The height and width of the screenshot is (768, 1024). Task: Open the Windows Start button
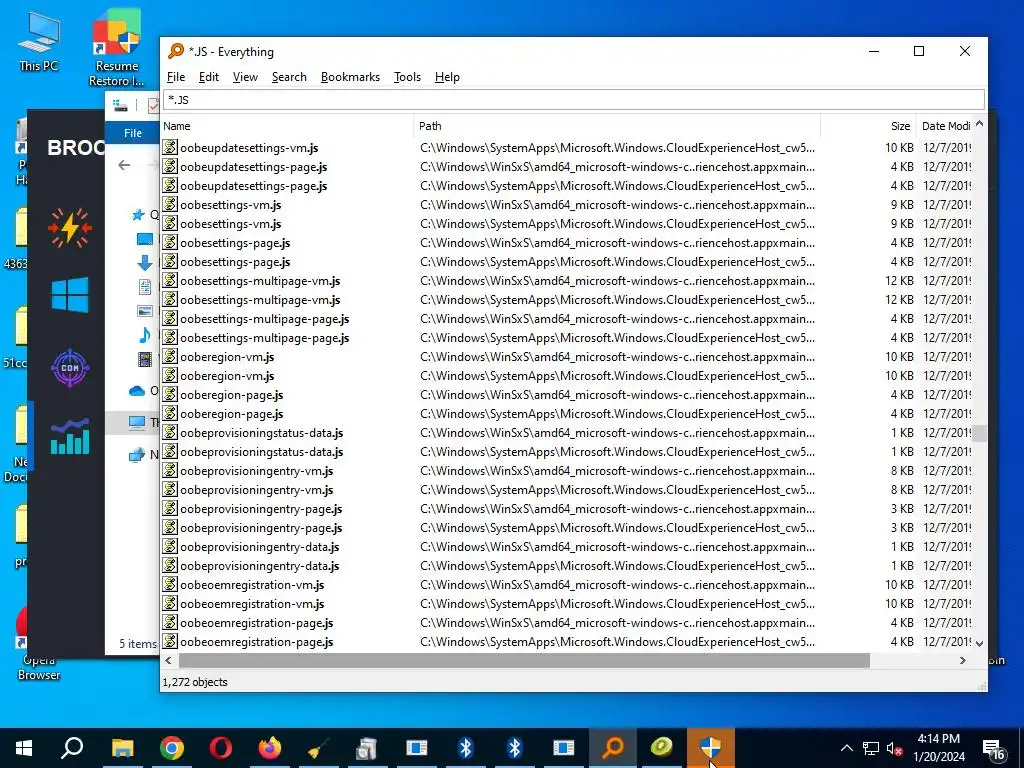point(24,748)
